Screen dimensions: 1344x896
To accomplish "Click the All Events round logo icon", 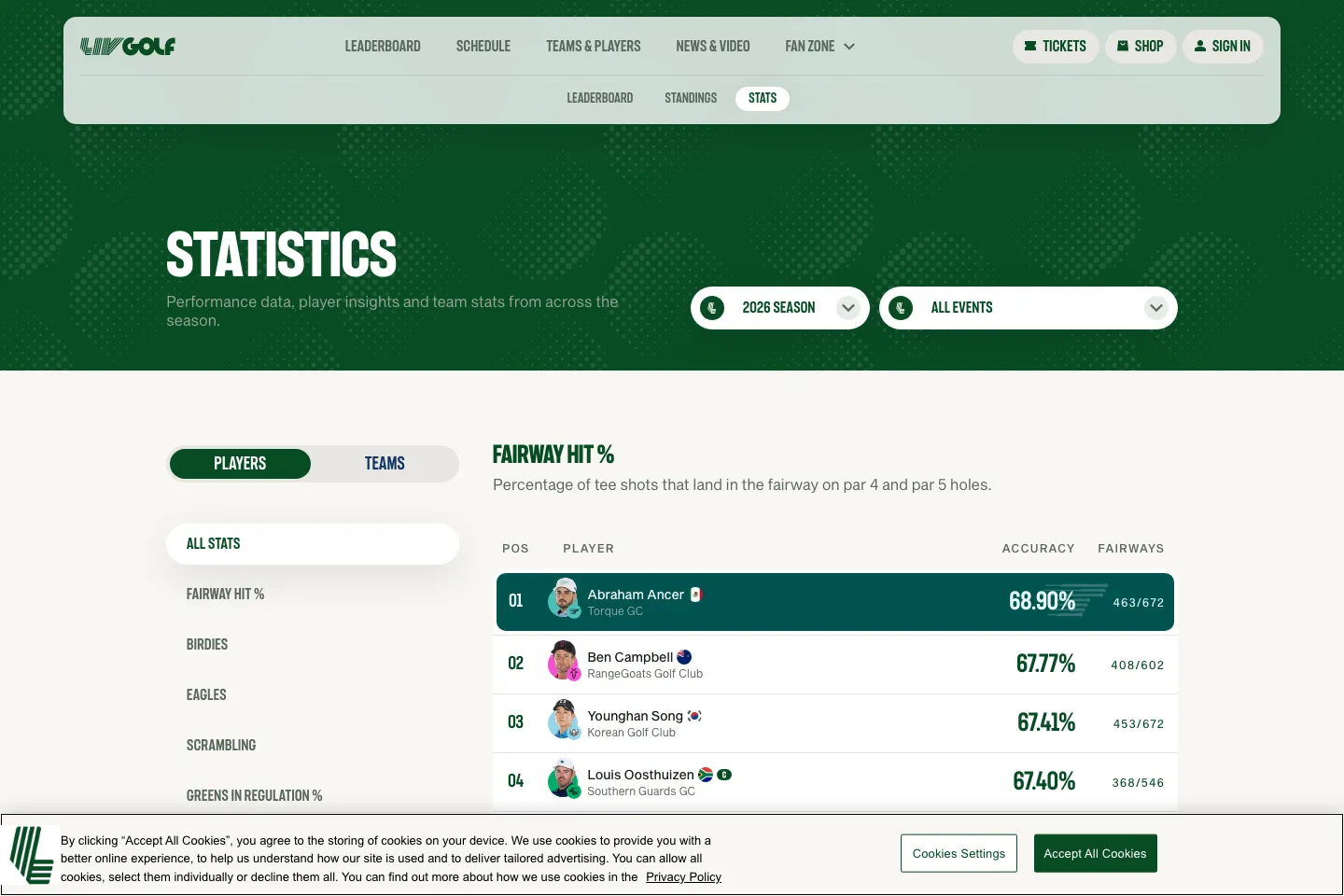I will click(901, 308).
